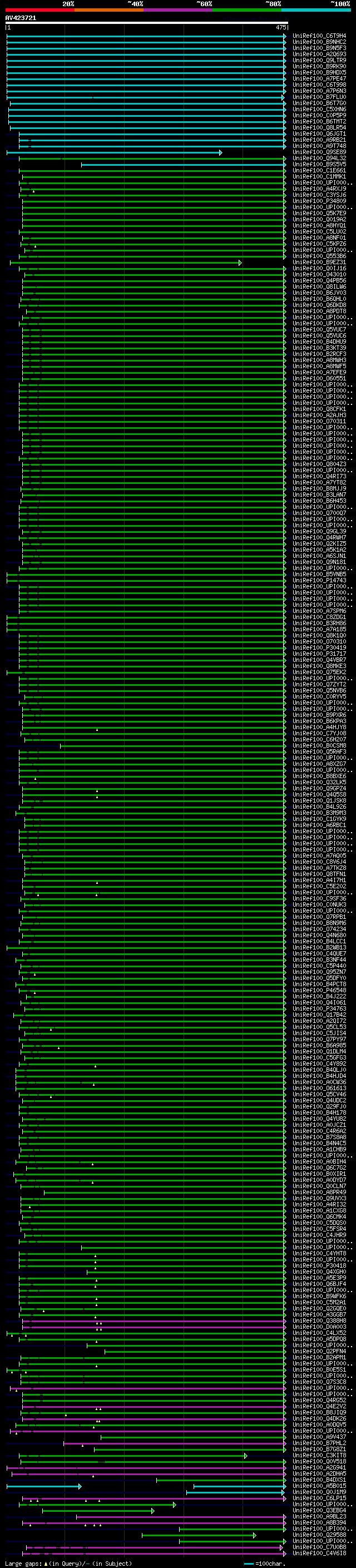356x1568 pixels.
Task: Open hit UniRef100_C4V6I8
Action: (x=319, y=1554)
